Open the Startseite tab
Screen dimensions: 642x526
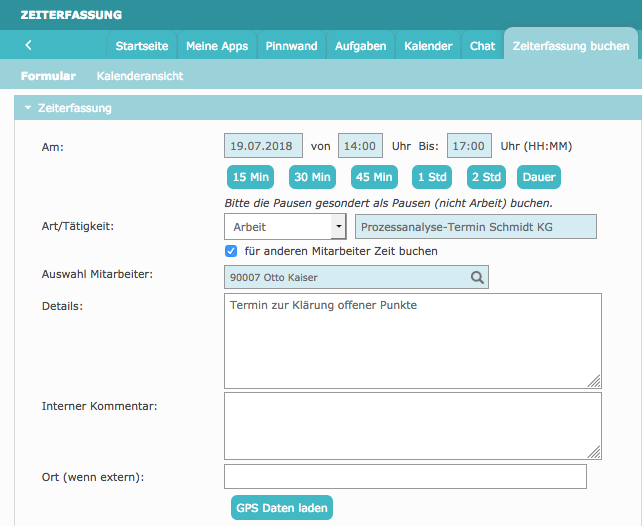pyautogui.click(x=142, y=46)
